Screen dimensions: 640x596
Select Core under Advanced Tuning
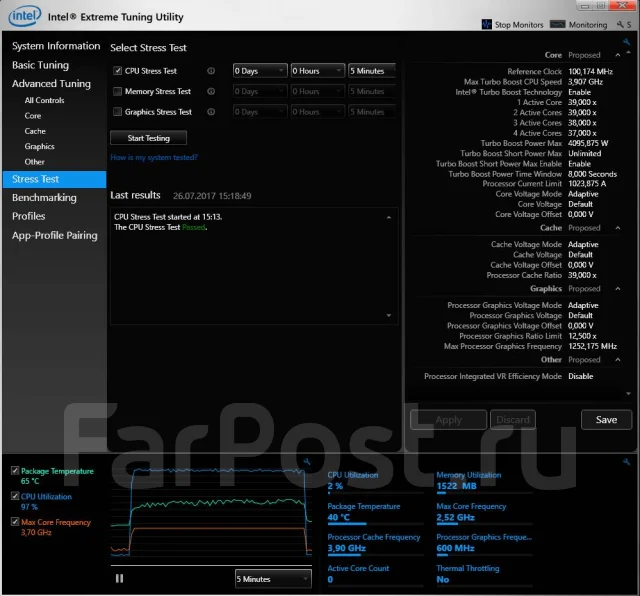pos(33,116)
